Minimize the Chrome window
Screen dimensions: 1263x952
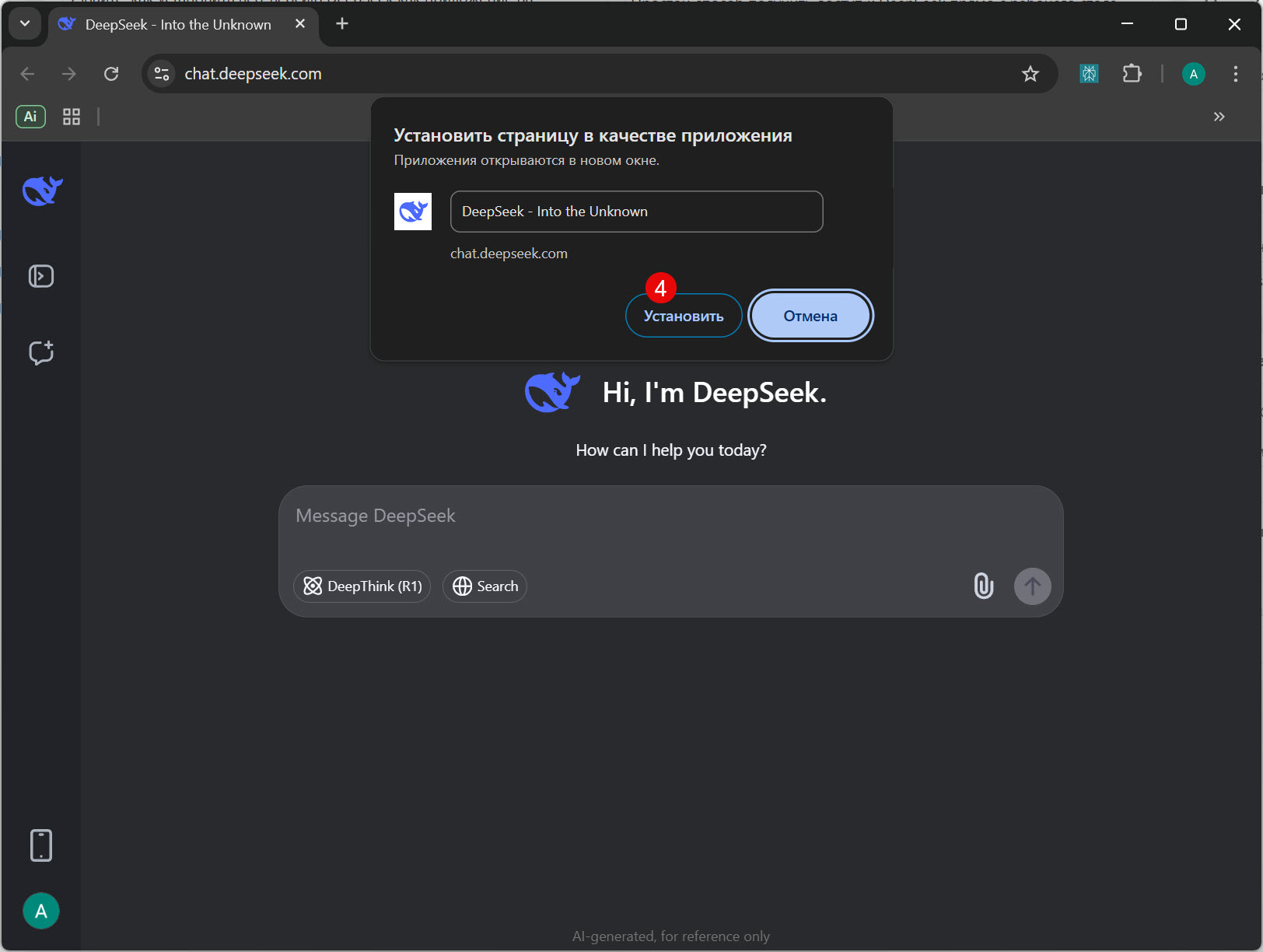tap(1127, 24)
